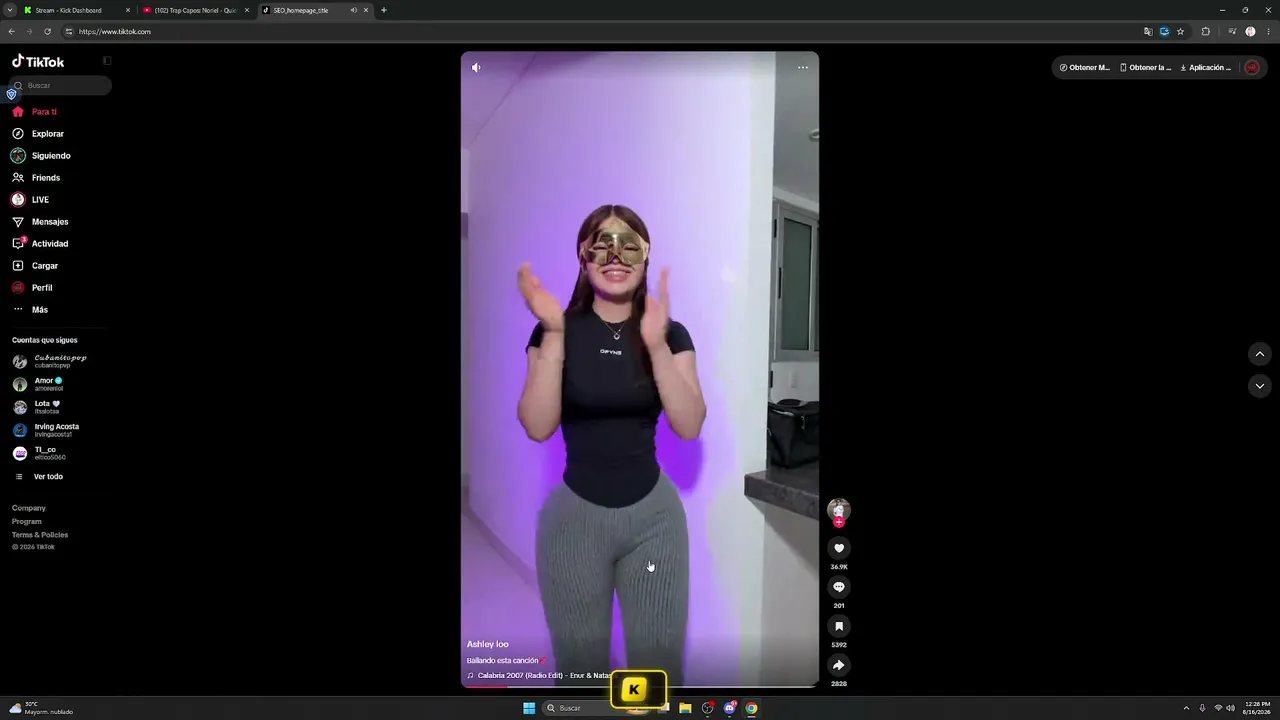
Task: Open the media controls icon in the toolbar
Action: (1232, 32)
